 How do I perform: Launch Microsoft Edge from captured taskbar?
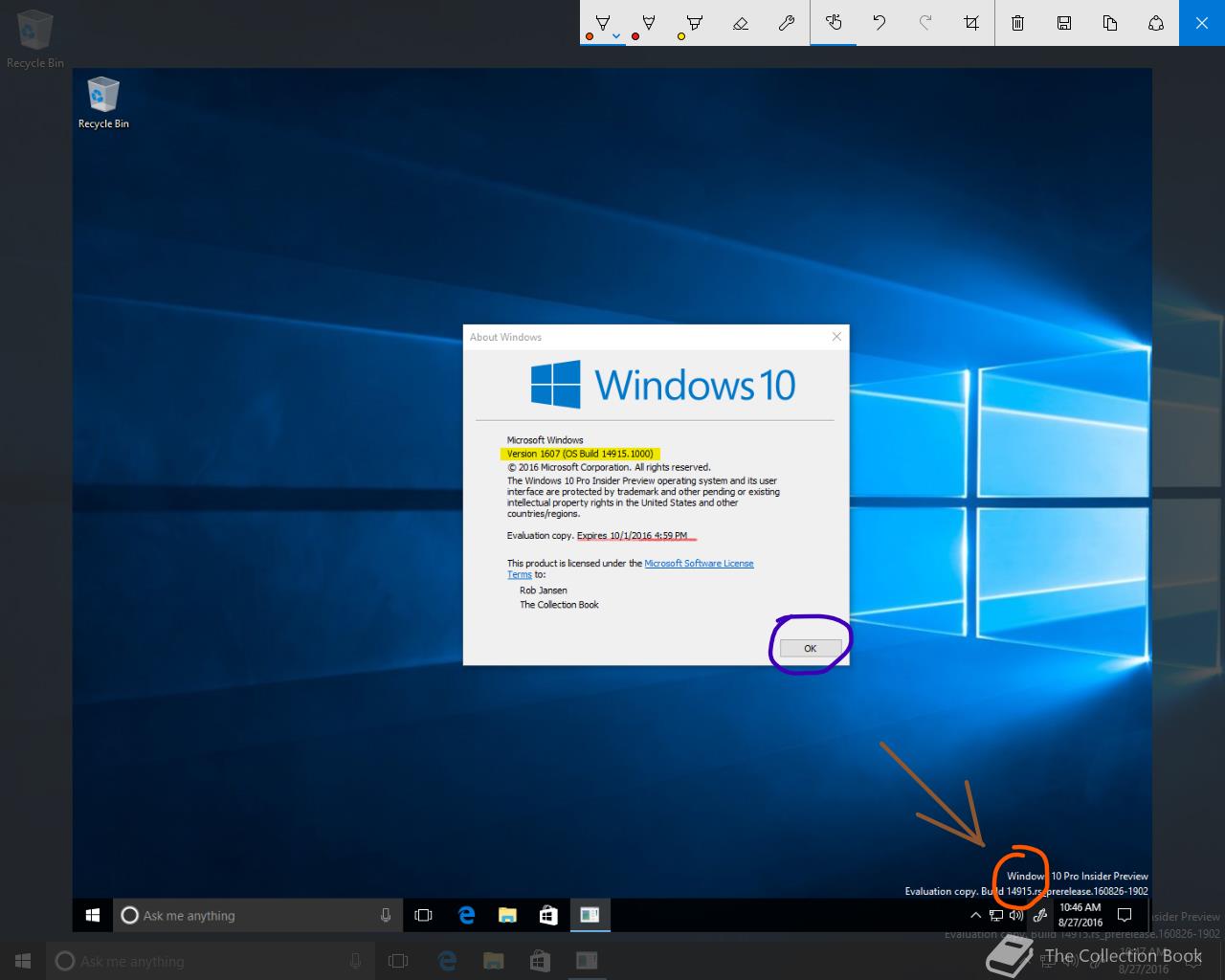466,915
